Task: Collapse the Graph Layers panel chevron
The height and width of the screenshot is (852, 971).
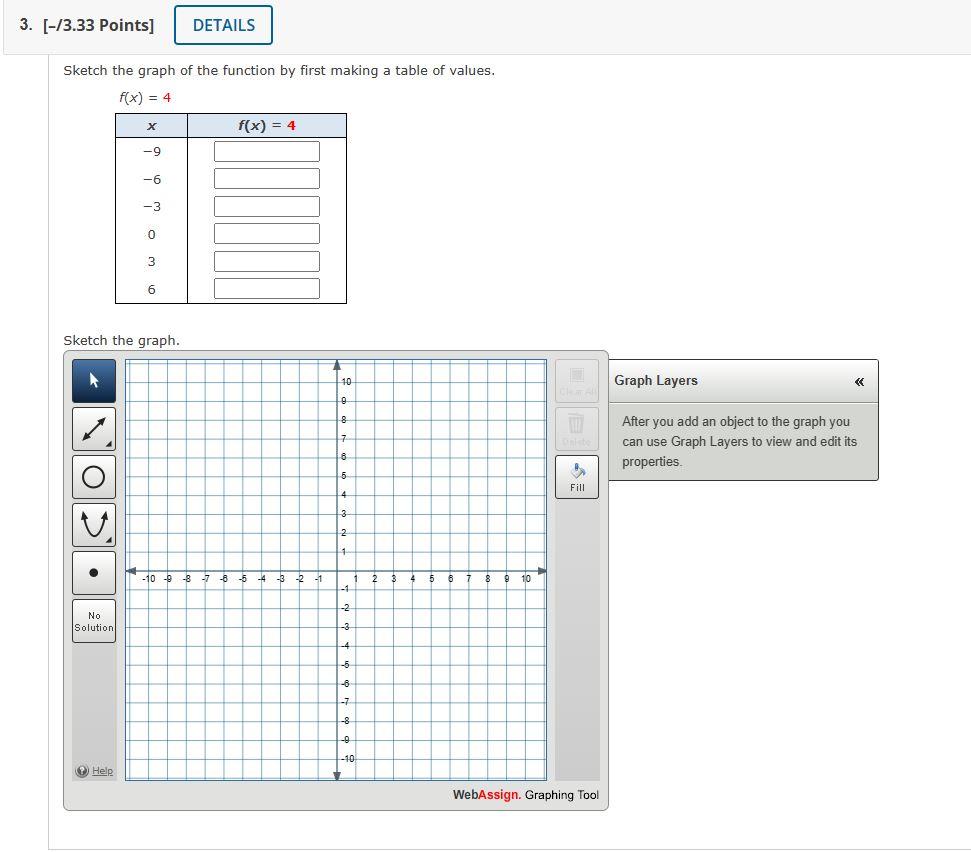Action: (858, 381)
